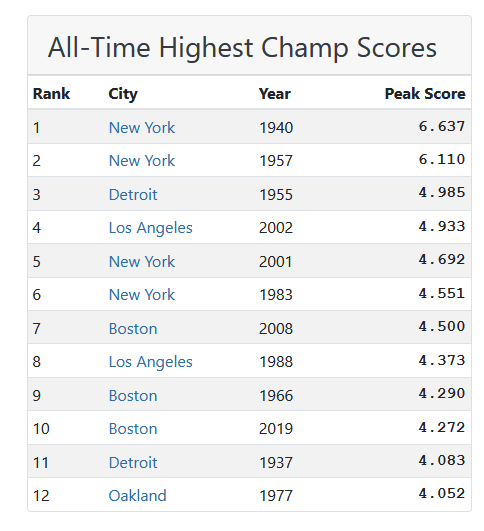Screen dimensions: 484x531
Task: Click the Boston link for 2008
Action: (x=133, y=328)
